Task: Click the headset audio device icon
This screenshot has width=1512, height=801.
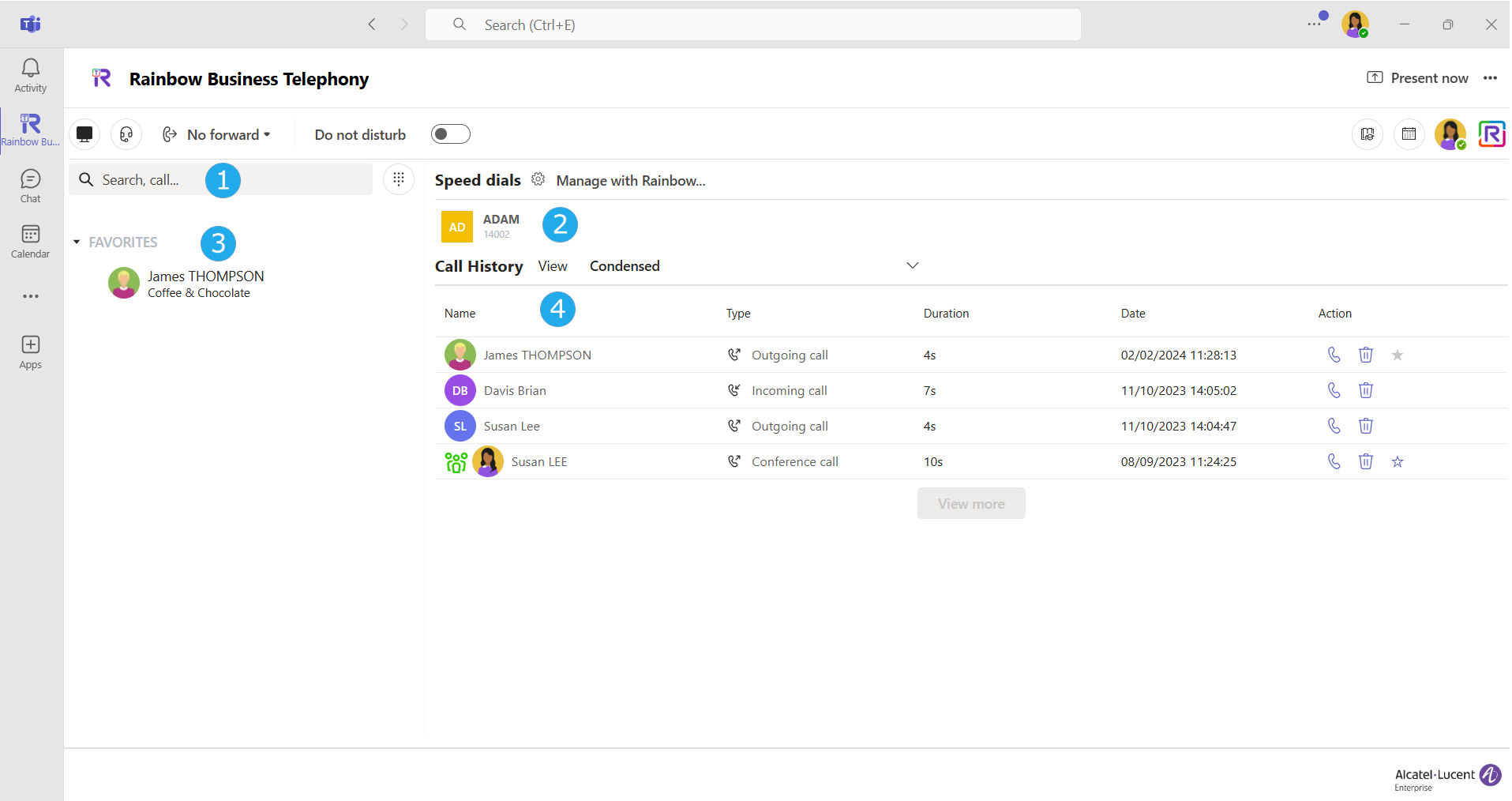Action: [x=126, y=134]
